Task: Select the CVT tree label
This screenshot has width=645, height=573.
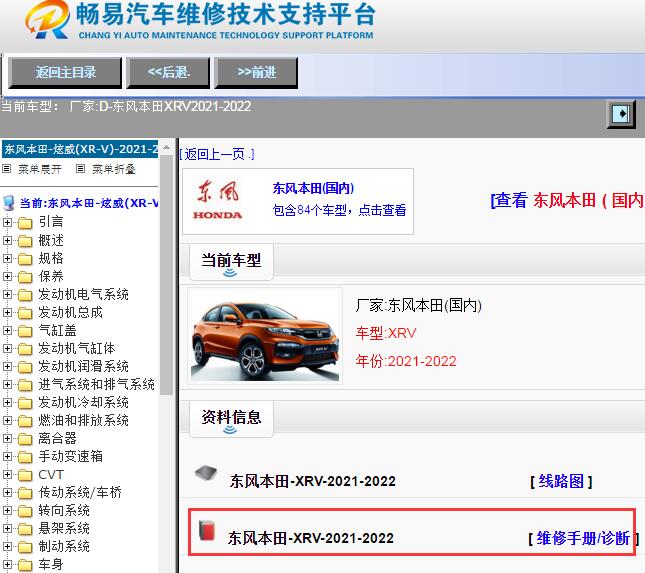Action: pos(51,475)
